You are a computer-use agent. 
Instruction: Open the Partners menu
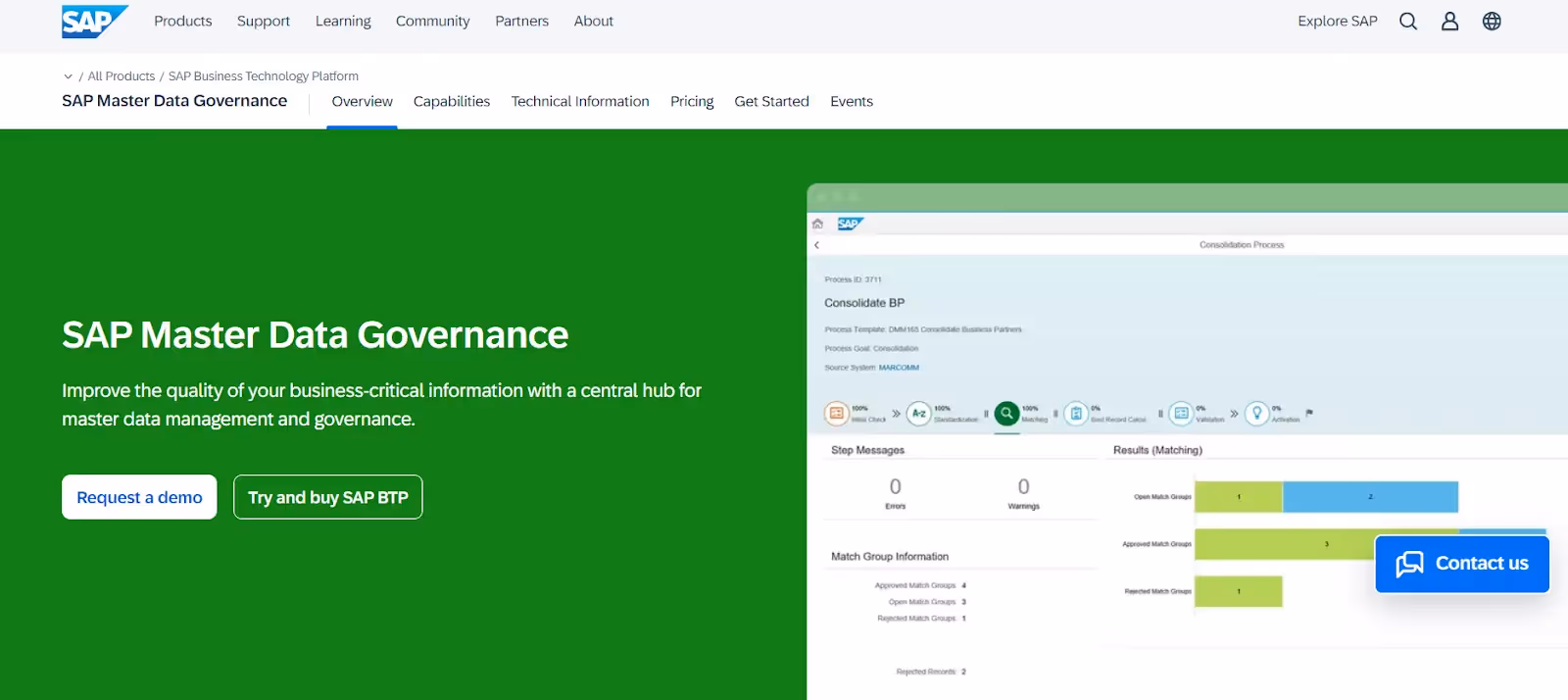[521, 21]
